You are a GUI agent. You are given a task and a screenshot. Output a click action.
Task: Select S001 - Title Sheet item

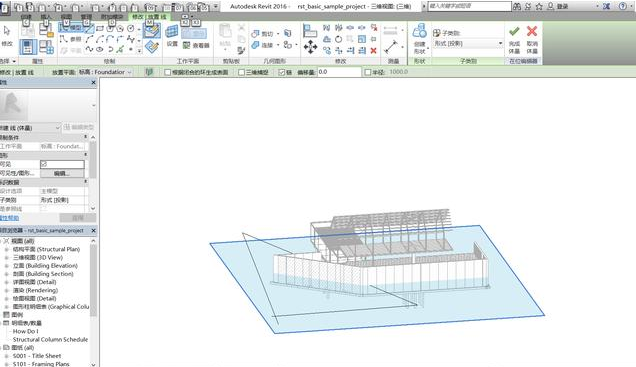tap(37, 356)
